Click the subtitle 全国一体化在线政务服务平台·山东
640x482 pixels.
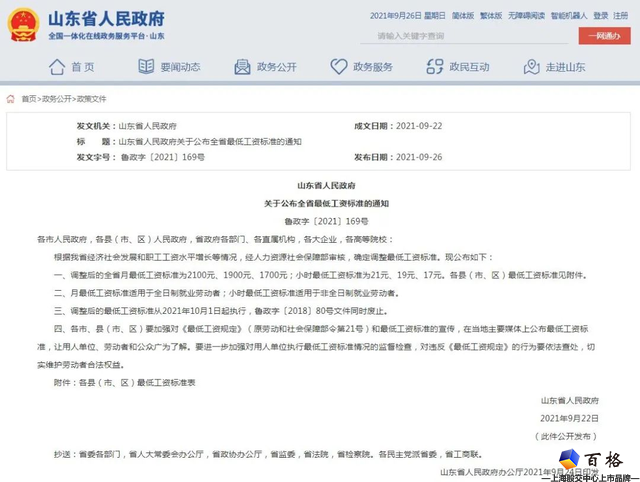(107, 36)
